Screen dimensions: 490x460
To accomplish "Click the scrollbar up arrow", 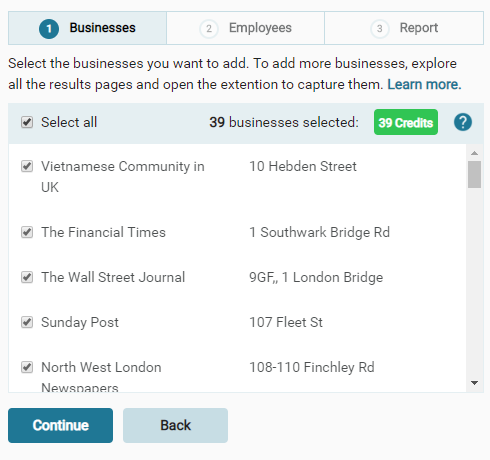I will (x=474, y=153).
